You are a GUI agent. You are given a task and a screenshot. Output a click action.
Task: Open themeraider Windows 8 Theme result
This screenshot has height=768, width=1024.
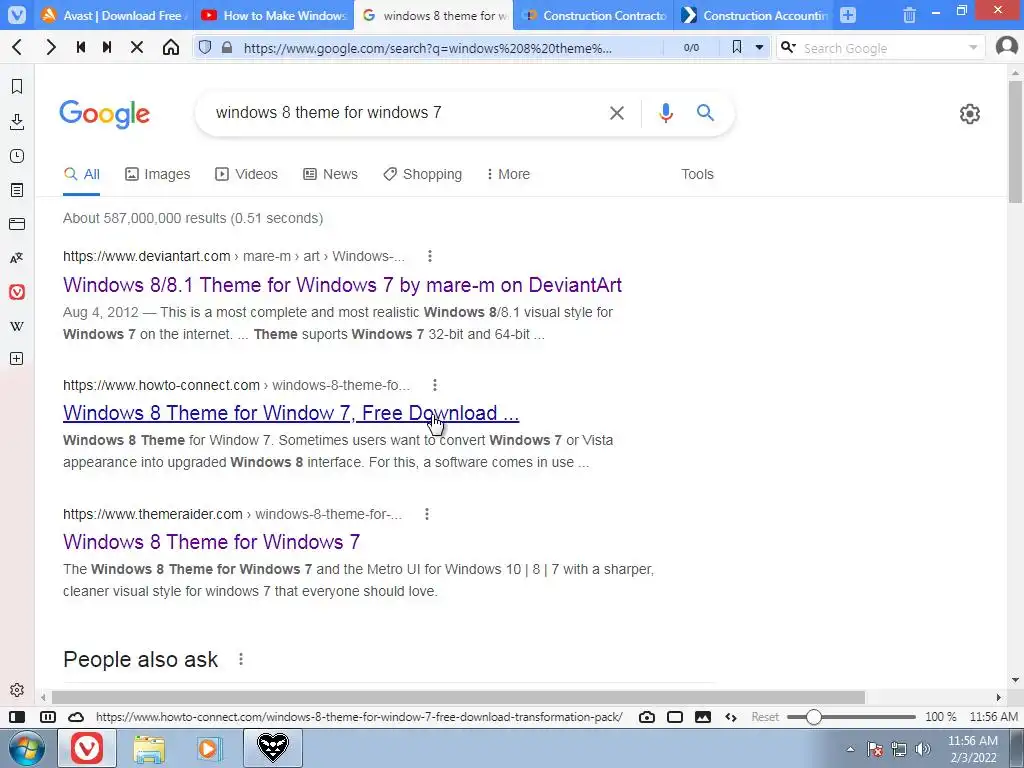pos(212,541)
